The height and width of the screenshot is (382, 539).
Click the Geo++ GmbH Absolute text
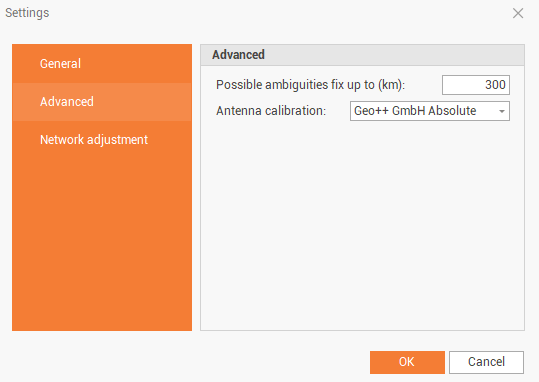pyautogui.click(x=415, y=111)
